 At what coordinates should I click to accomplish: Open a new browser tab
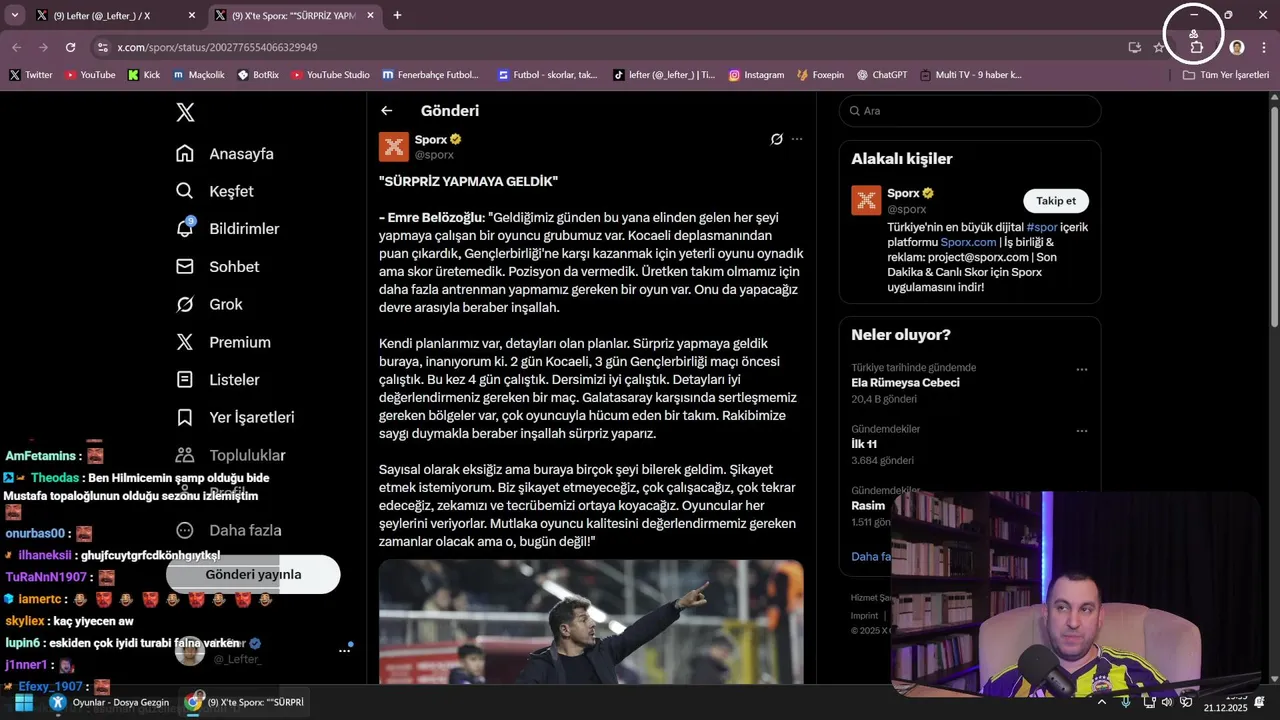tap(397, 15)
